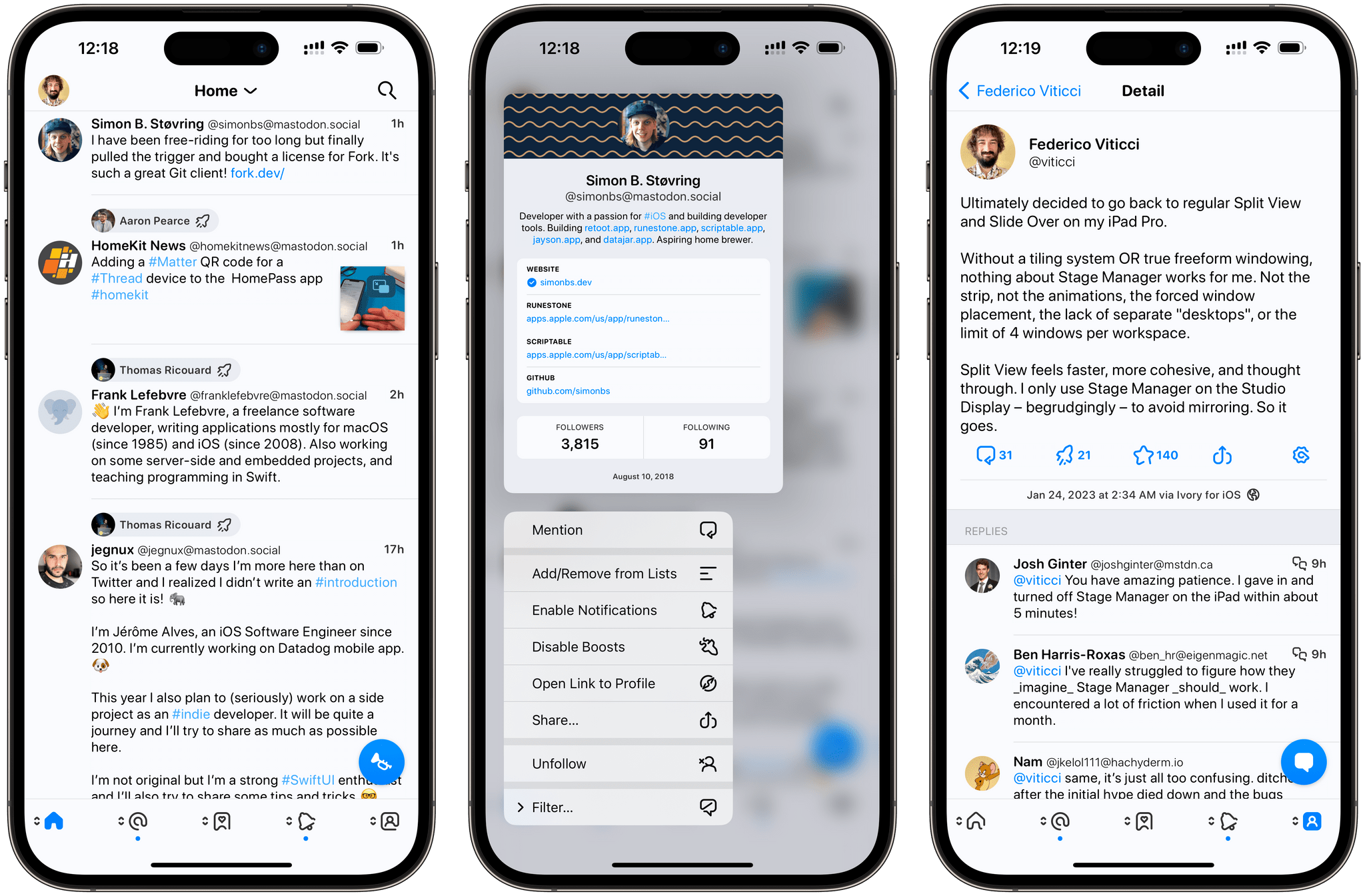Select Add/Remove from Lists option
Viewport: 1365px width, 896px height.
click(x=622, y=573)
